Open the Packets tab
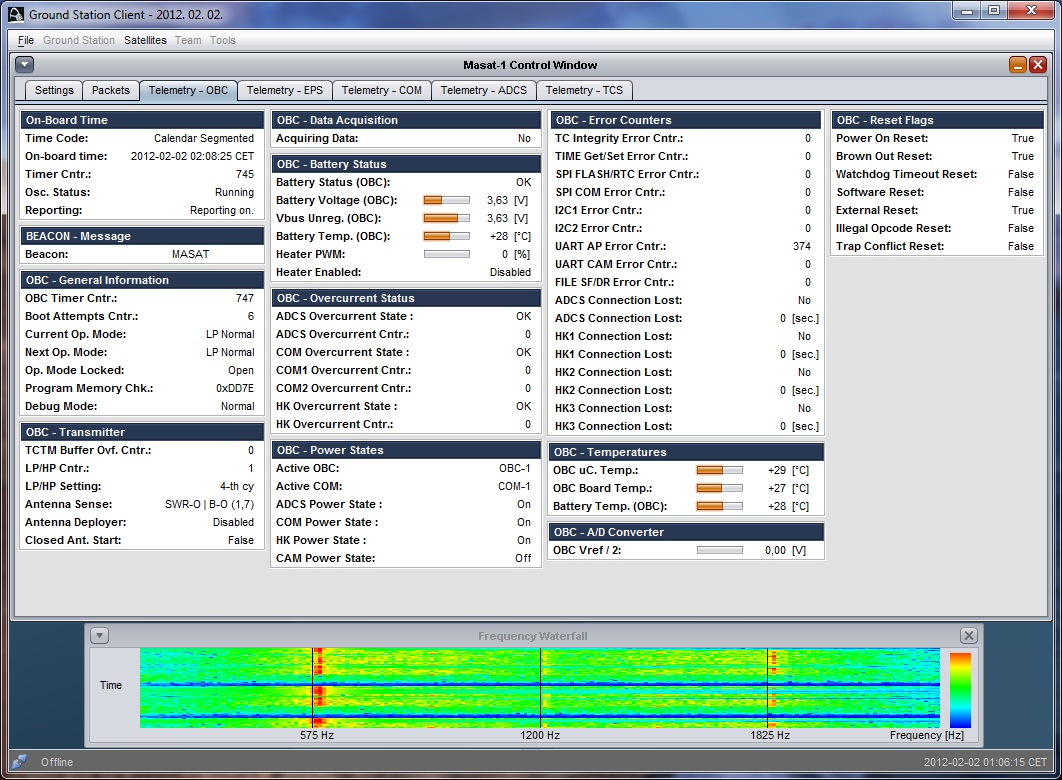Image resolution: width=1062 pixels, height=780 pixels. coord(111,90)
